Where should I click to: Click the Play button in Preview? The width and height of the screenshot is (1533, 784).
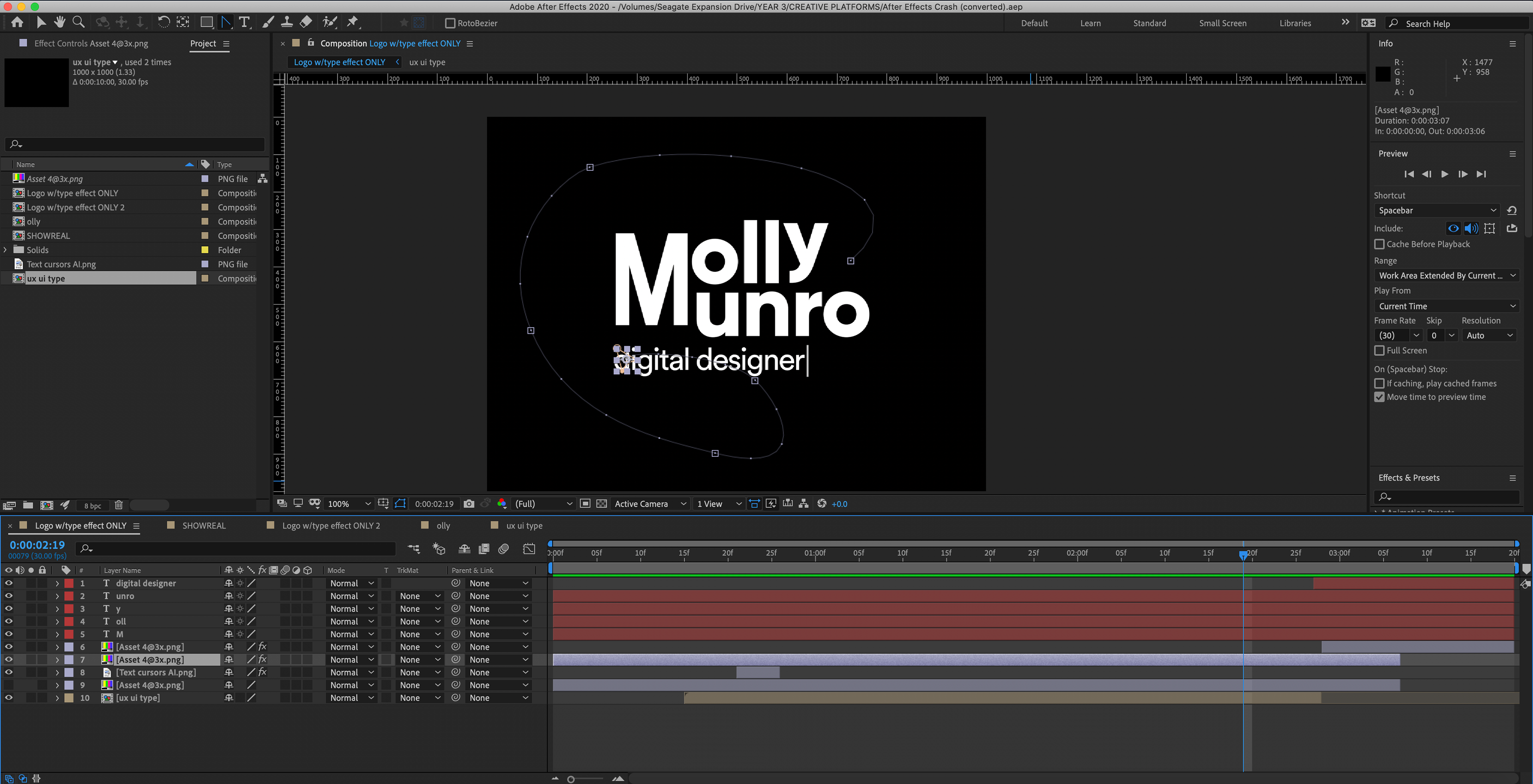[x=1445, y=174]
